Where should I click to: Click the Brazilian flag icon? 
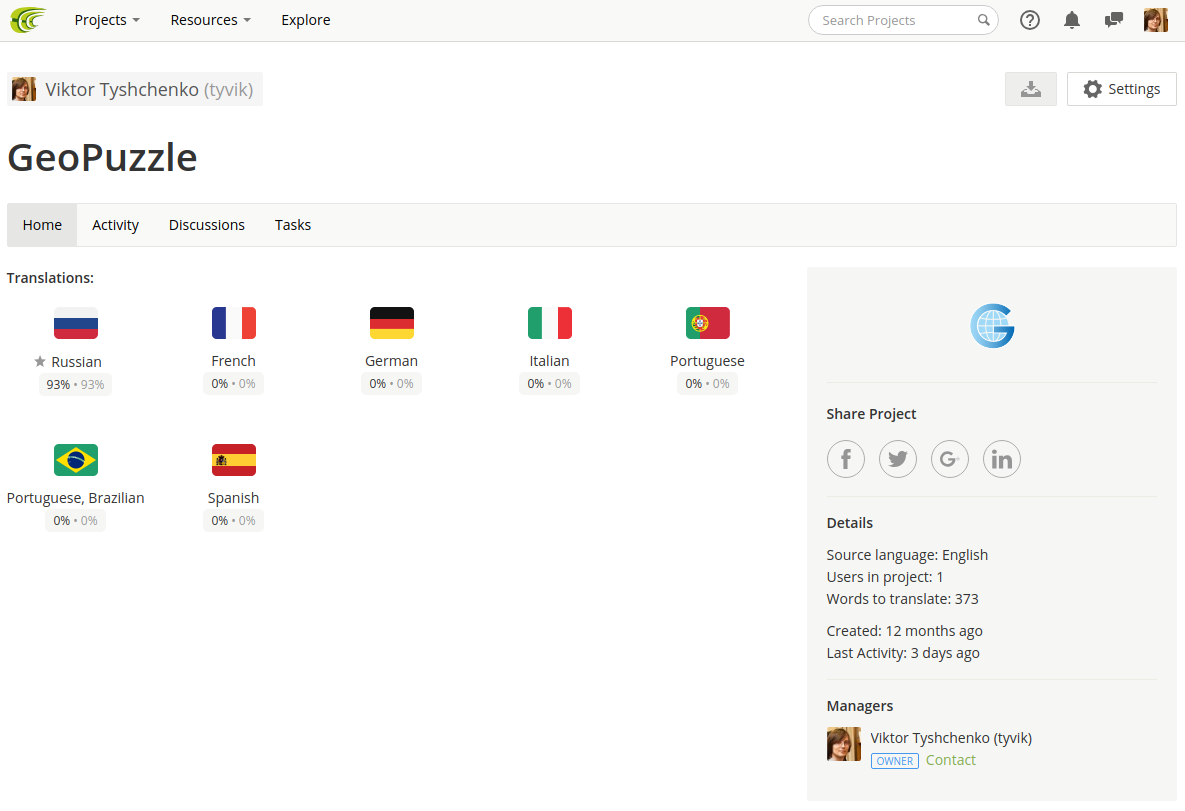(x=76, y=460)
